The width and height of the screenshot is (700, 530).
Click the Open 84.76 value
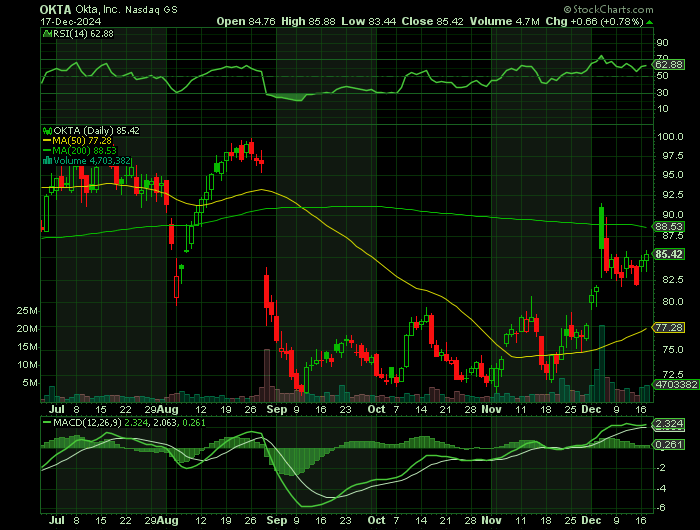[x=246, y=21]
